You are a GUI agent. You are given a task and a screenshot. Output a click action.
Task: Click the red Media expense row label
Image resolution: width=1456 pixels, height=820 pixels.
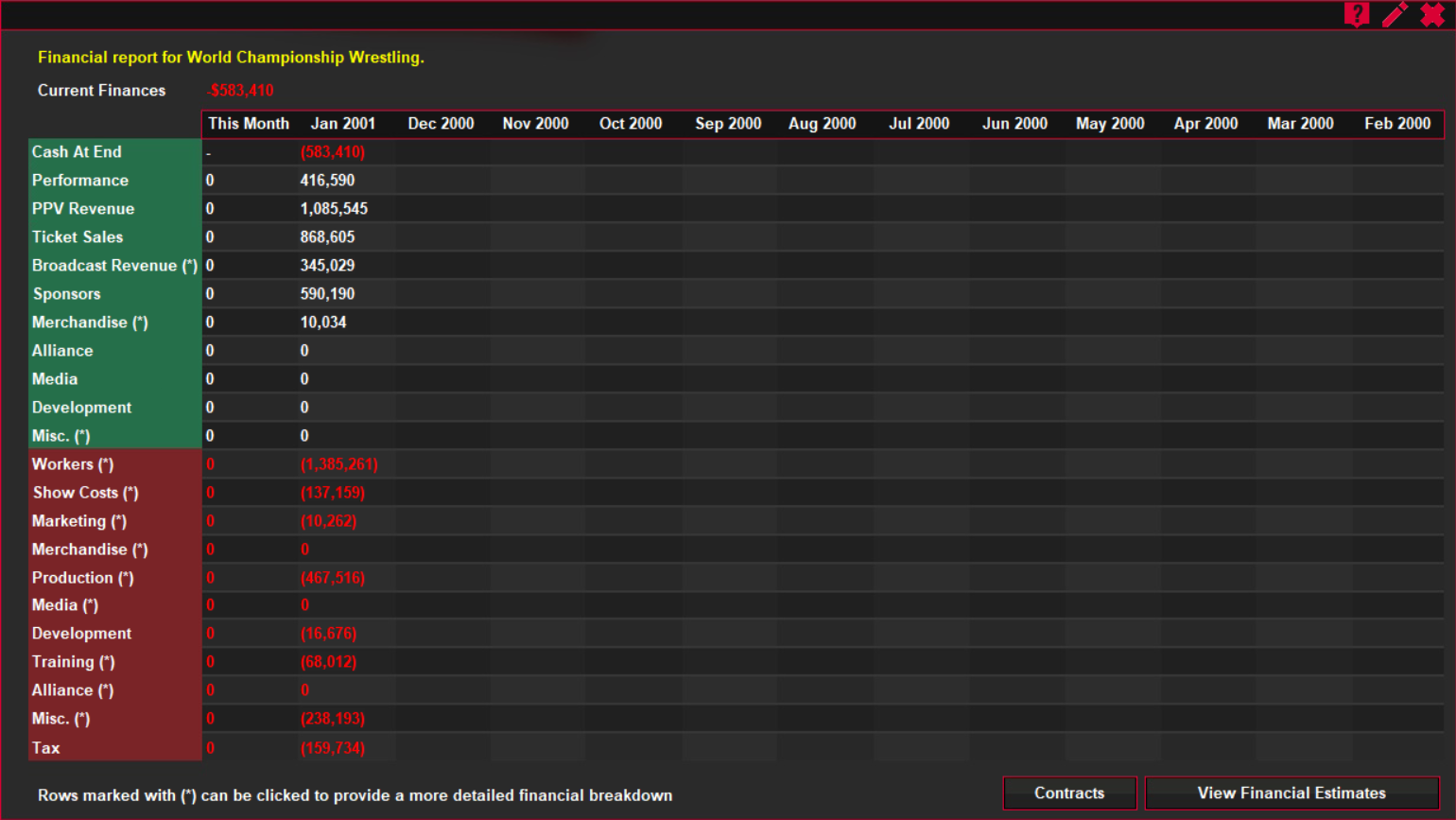pos(65,605)
